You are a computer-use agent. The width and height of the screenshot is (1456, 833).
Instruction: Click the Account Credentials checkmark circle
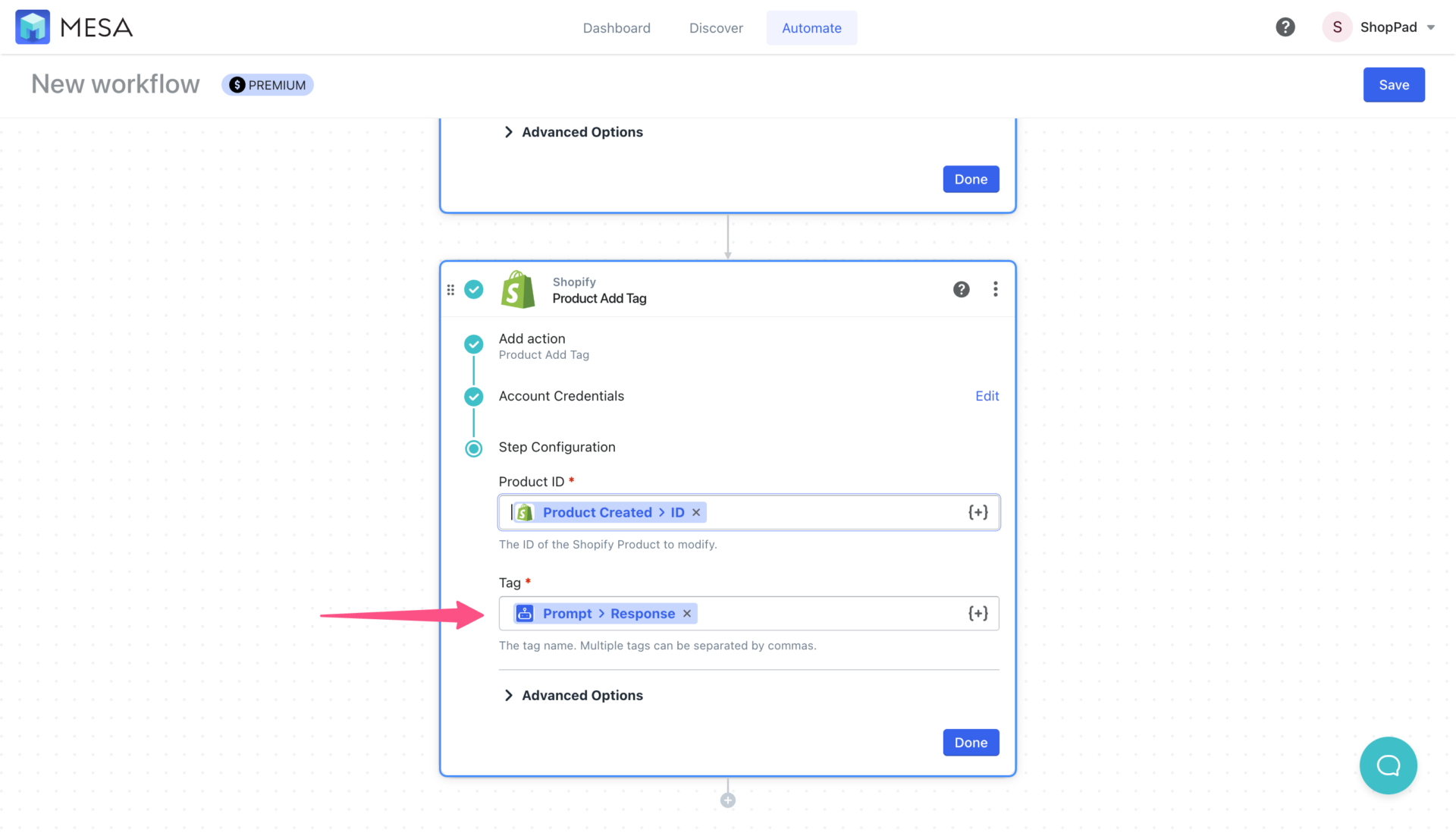pyautogui.click(x=473, y=396)
